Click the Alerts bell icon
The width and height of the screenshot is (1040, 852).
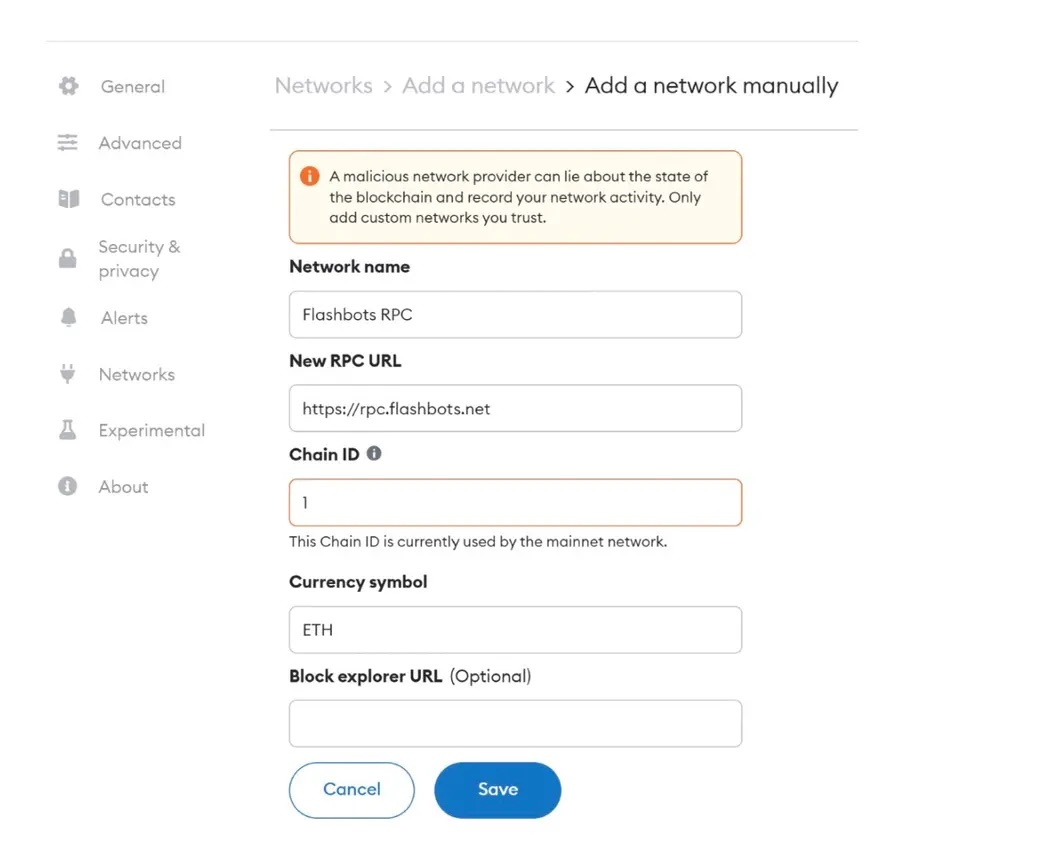[68, 318]
